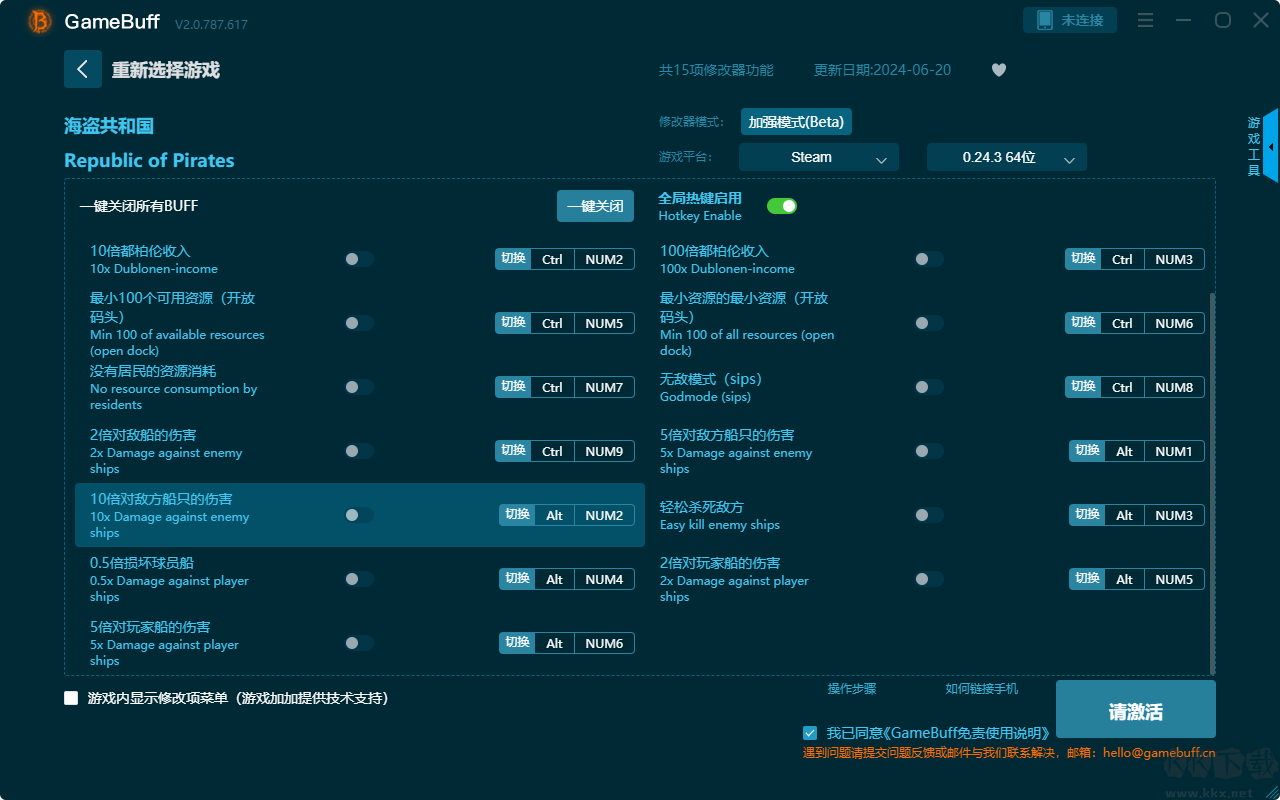Click the 切换 button for Easy kill hotkey

click(1087, 515)
